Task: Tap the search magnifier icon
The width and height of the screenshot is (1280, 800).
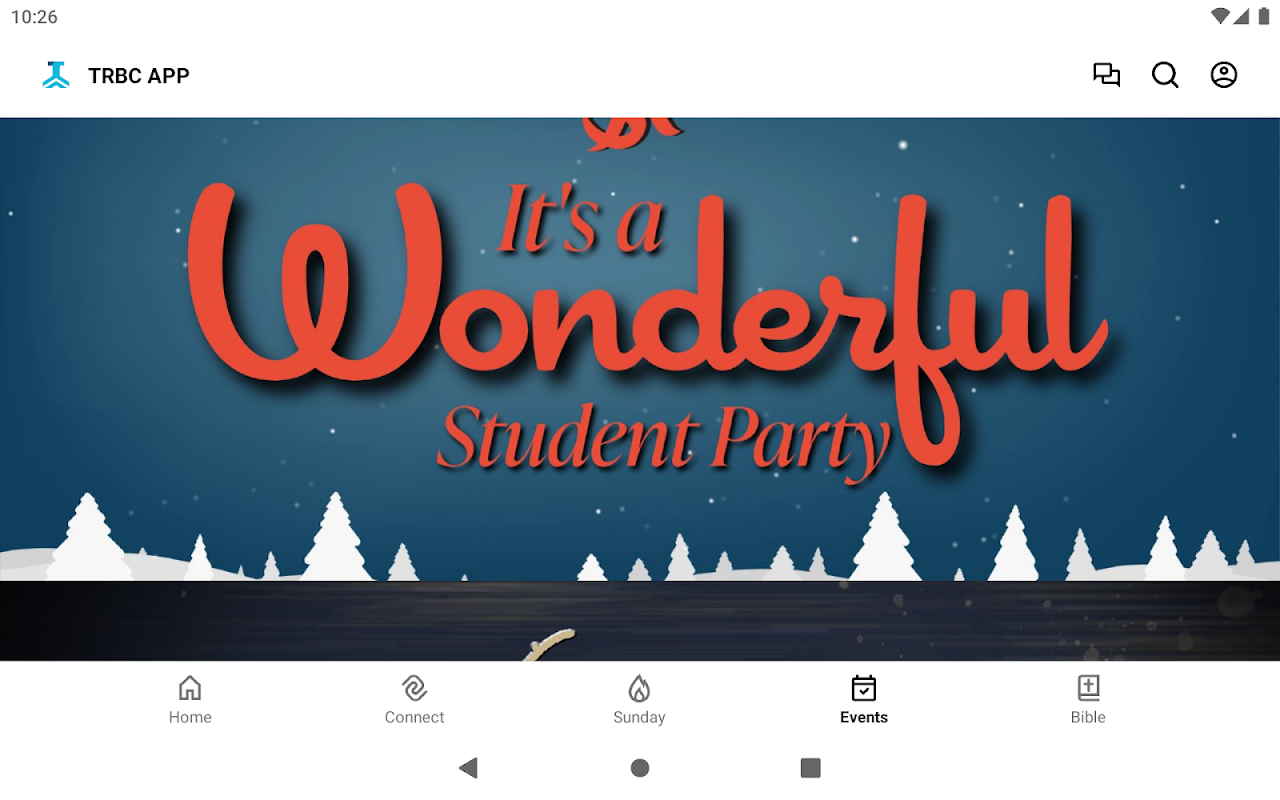Action: pos(1165,75)
